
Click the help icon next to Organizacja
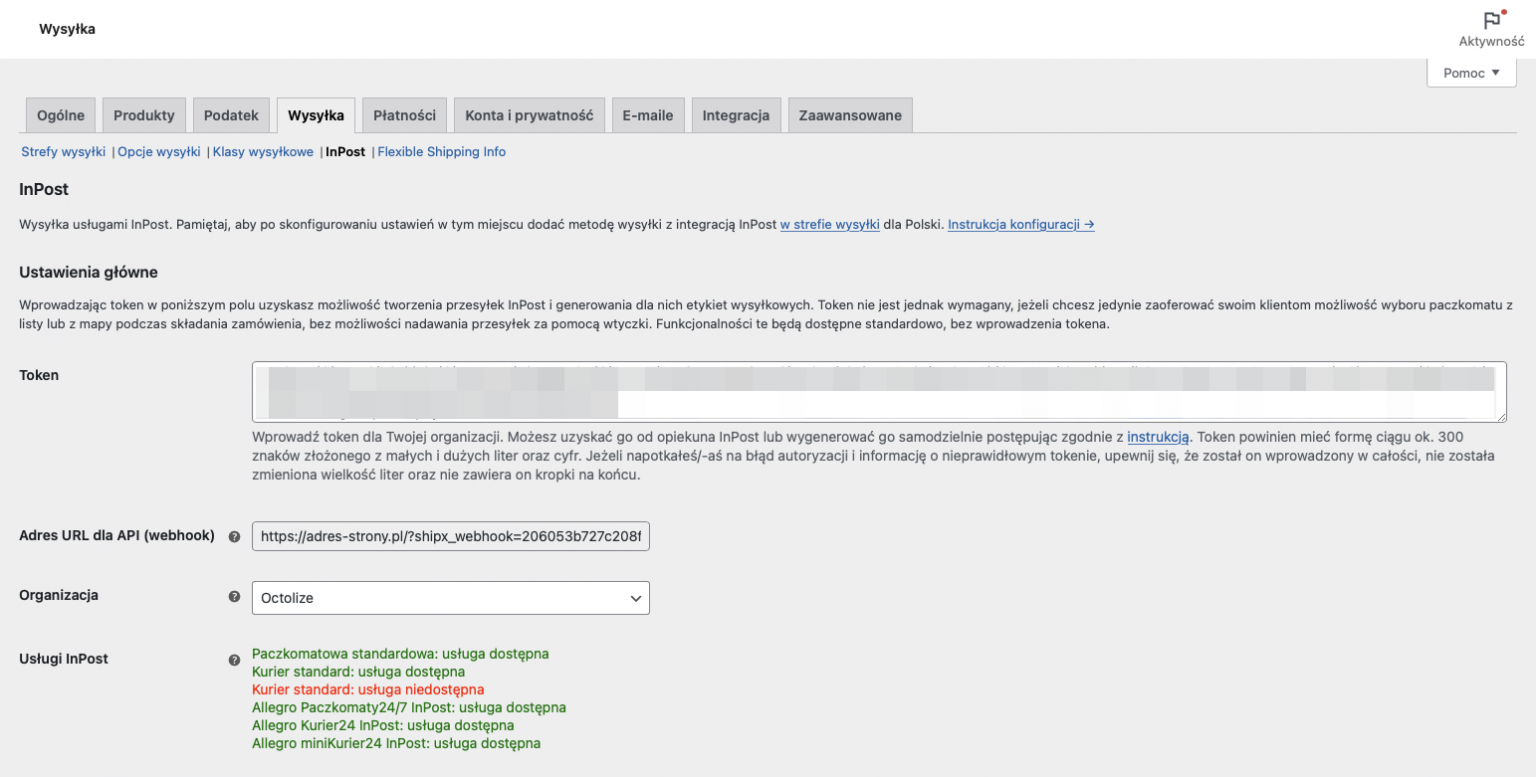235,596
